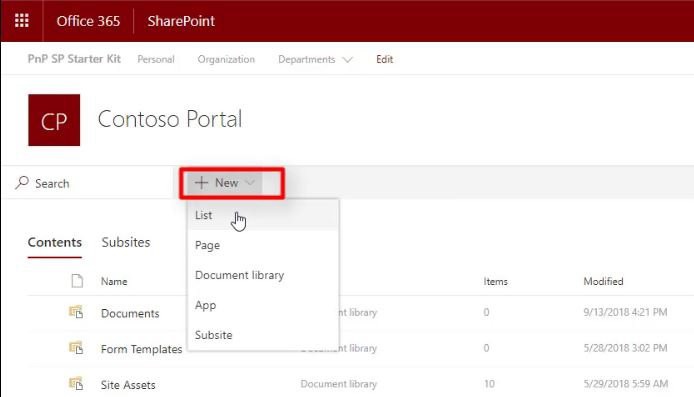Screen dimensions: 694x397
Task: Click the Documents library icon
Action: tap(76, 312)
